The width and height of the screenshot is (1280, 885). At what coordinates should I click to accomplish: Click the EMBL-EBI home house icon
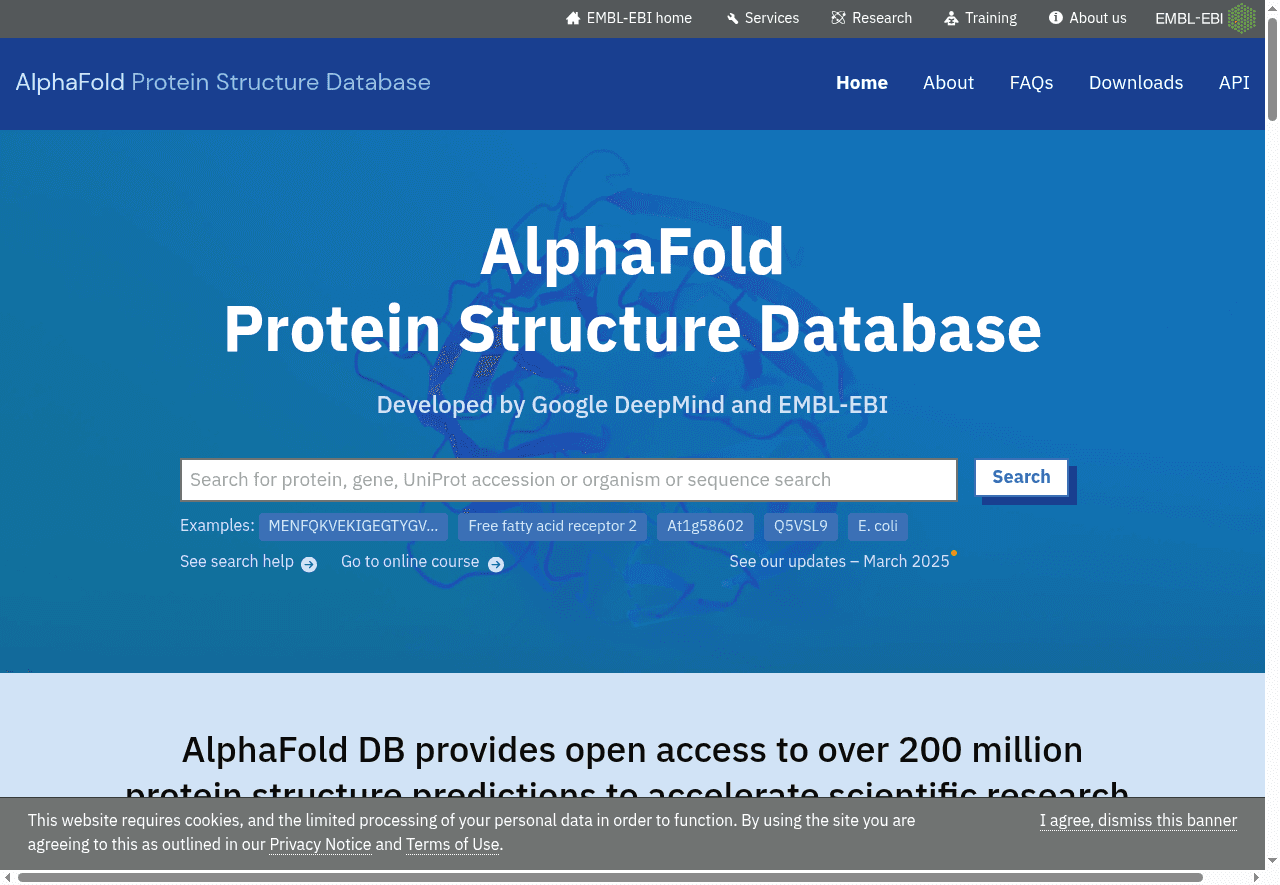click(572, 17)
